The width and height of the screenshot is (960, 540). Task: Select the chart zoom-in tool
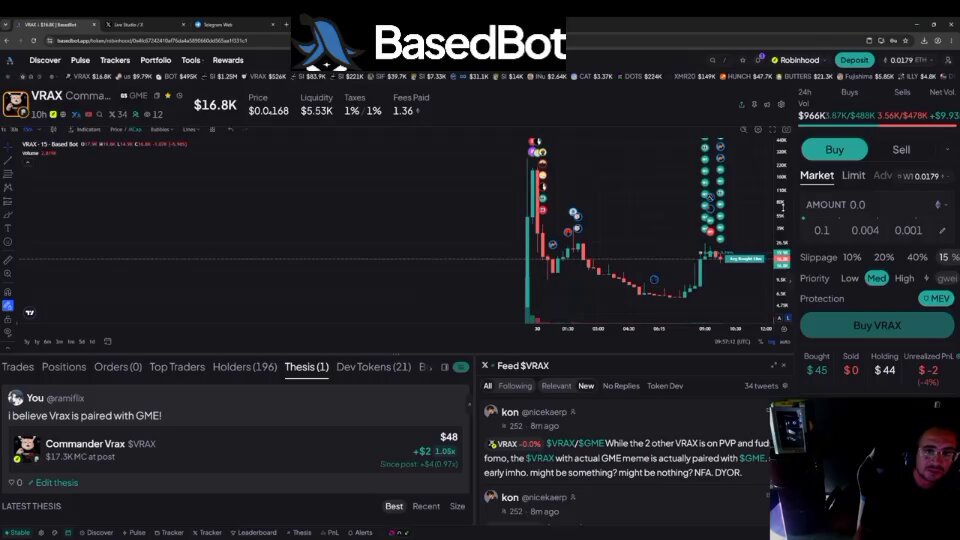pyautogui.click(x=7, y=274)
